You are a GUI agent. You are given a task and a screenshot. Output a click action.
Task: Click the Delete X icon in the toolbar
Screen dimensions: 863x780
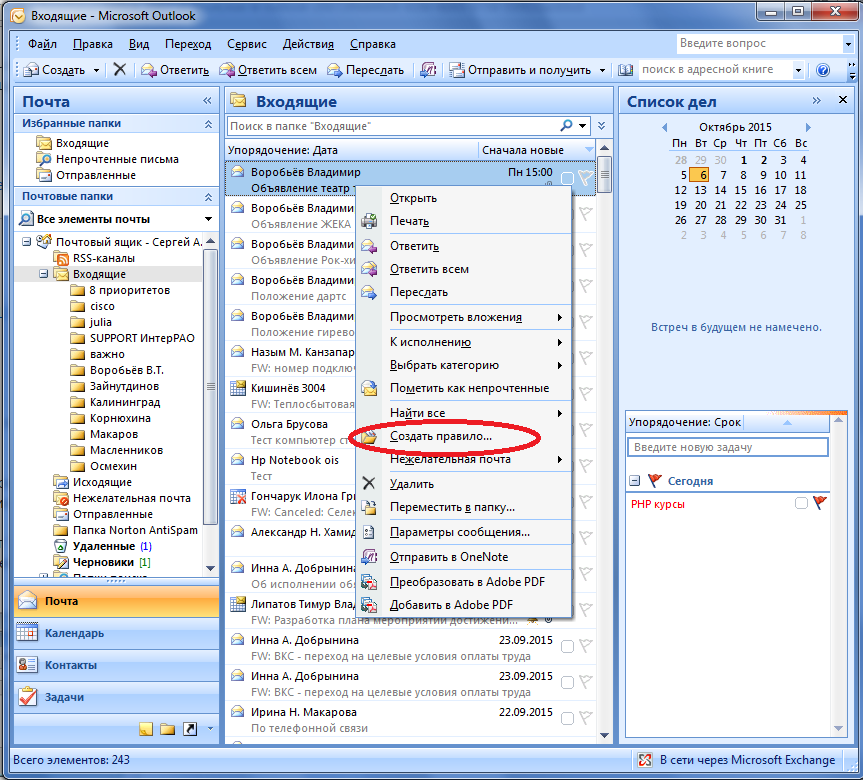[119, 69]
